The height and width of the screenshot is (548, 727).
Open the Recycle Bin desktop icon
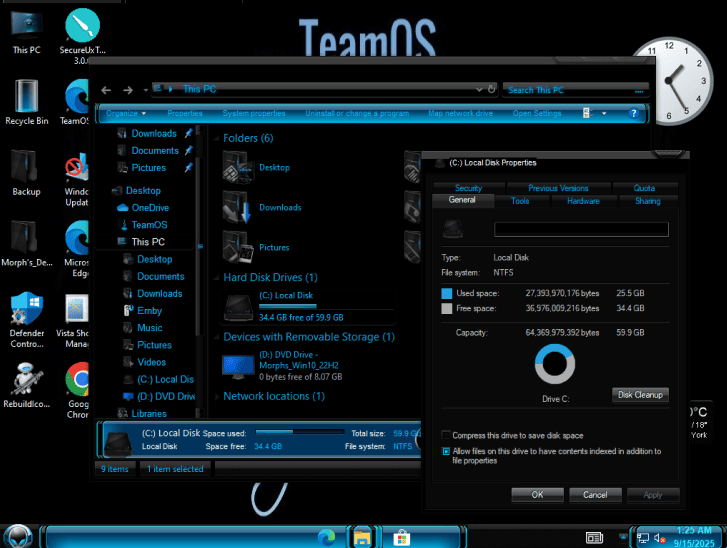coord(27,98)
